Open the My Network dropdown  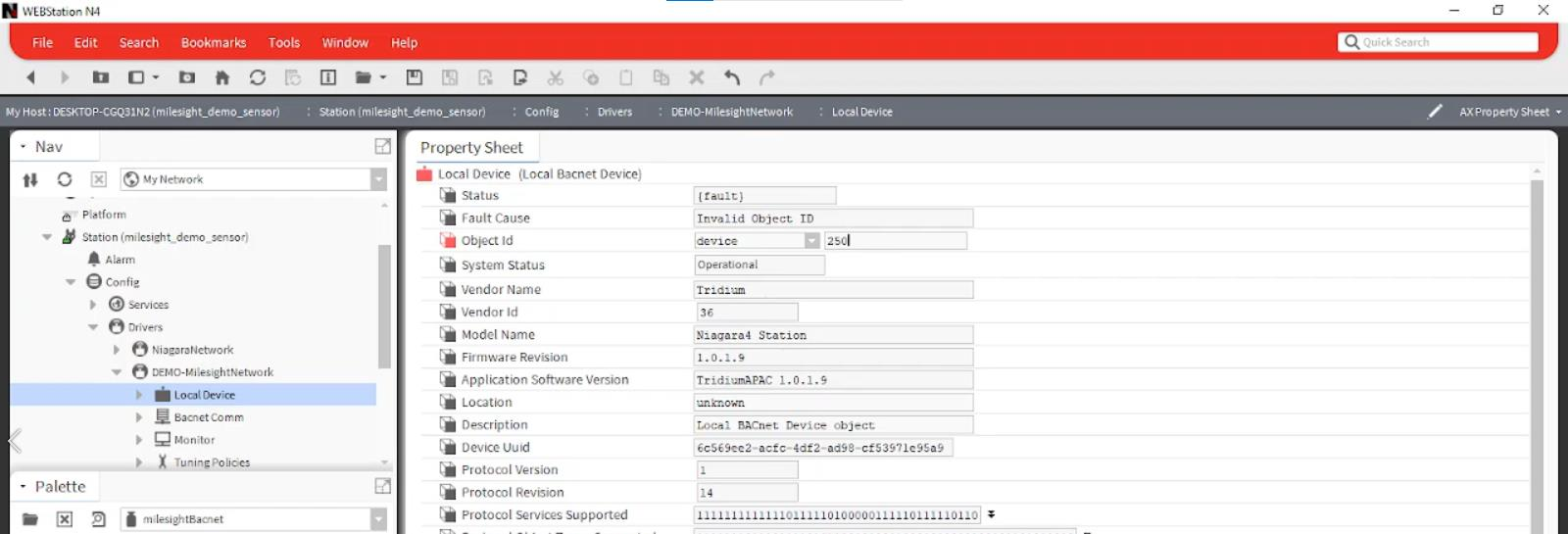click(378, 179)
